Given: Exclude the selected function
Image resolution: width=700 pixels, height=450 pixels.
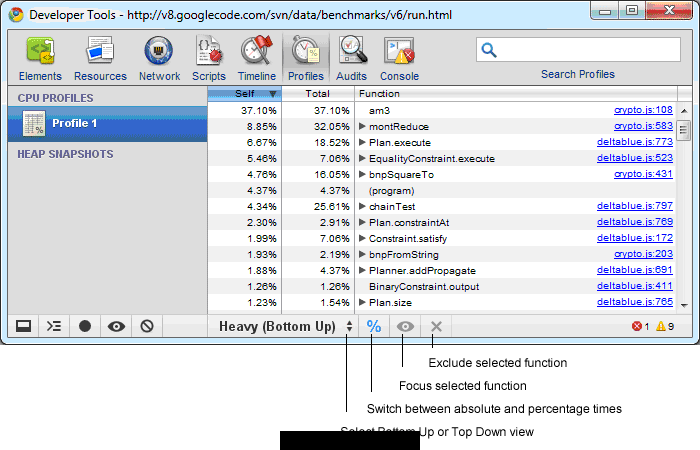Looking at the screenshot, I should (436, 326).
